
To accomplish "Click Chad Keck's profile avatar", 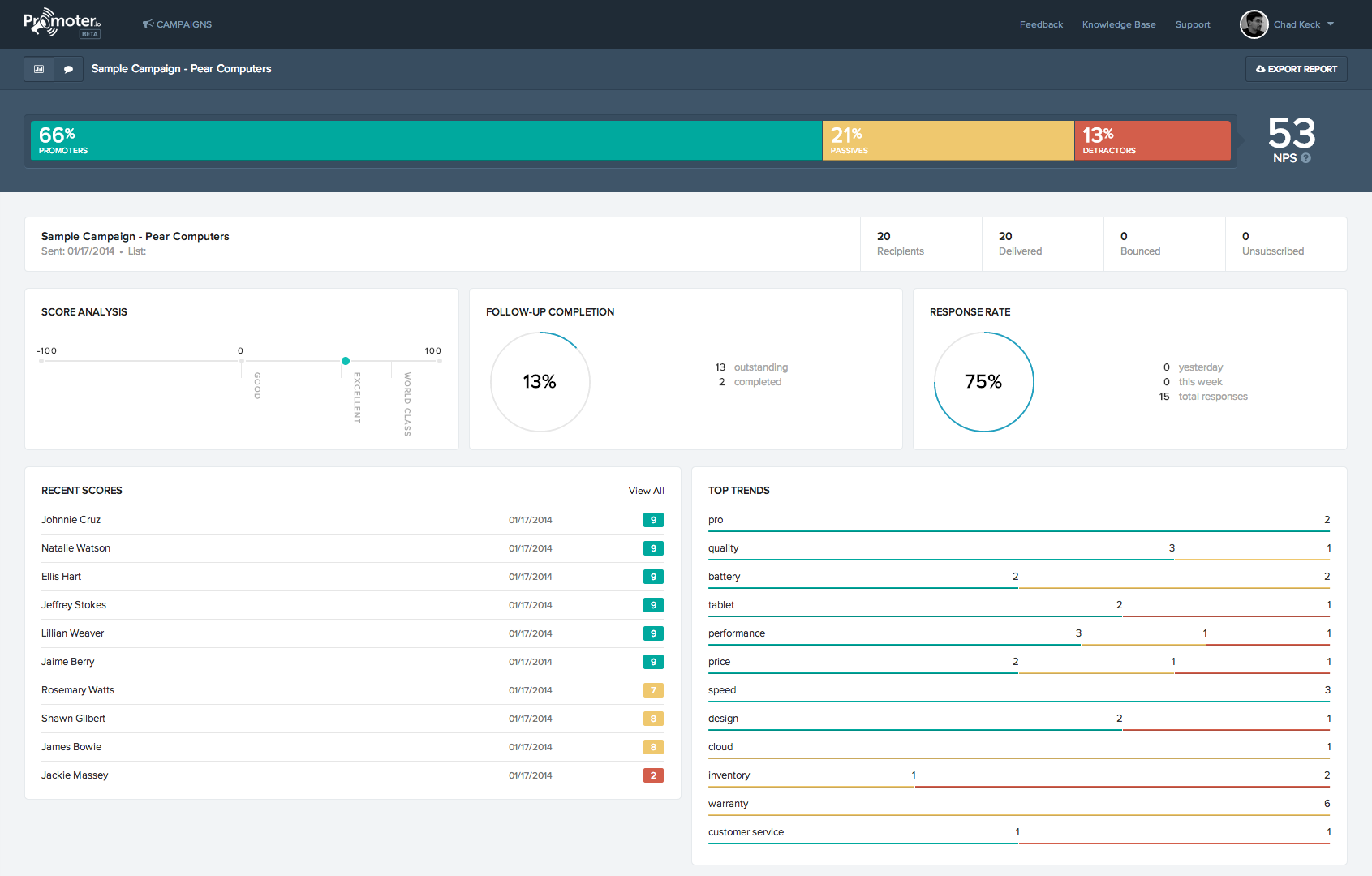I will pos(1254,24).
